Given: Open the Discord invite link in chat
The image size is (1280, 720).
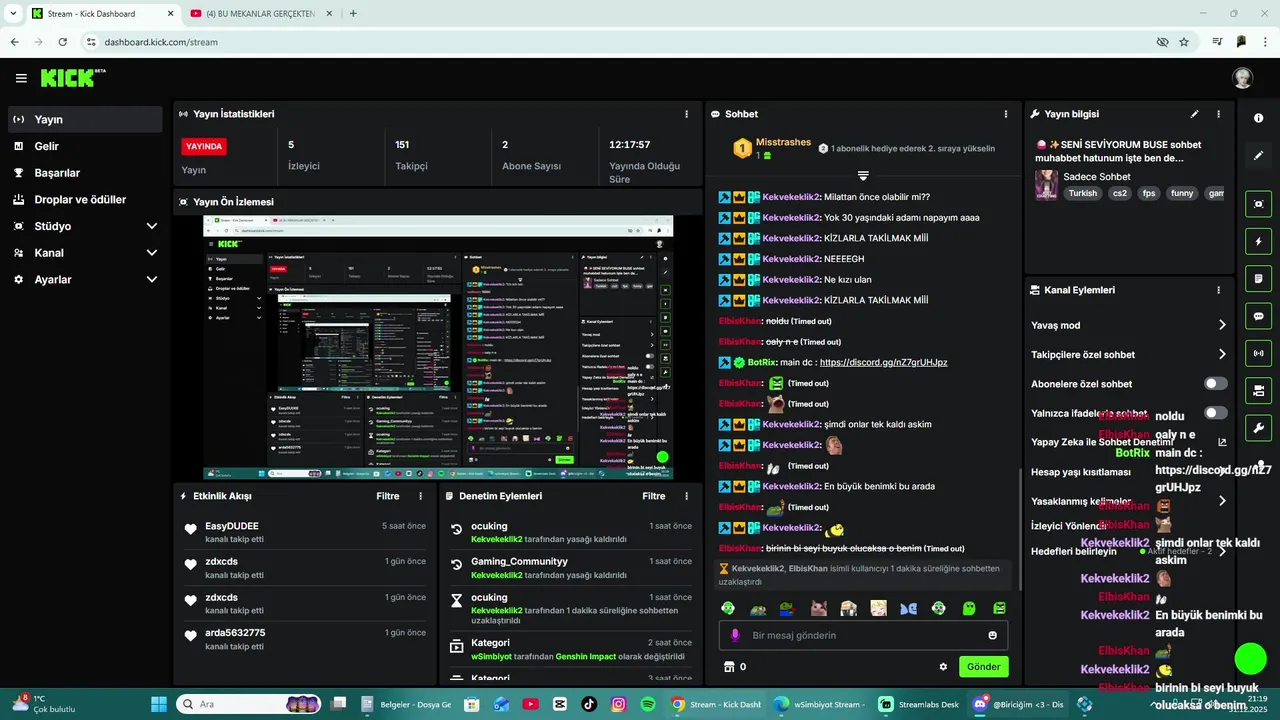Looking at the screenshot, I should [x=883, y=362].
